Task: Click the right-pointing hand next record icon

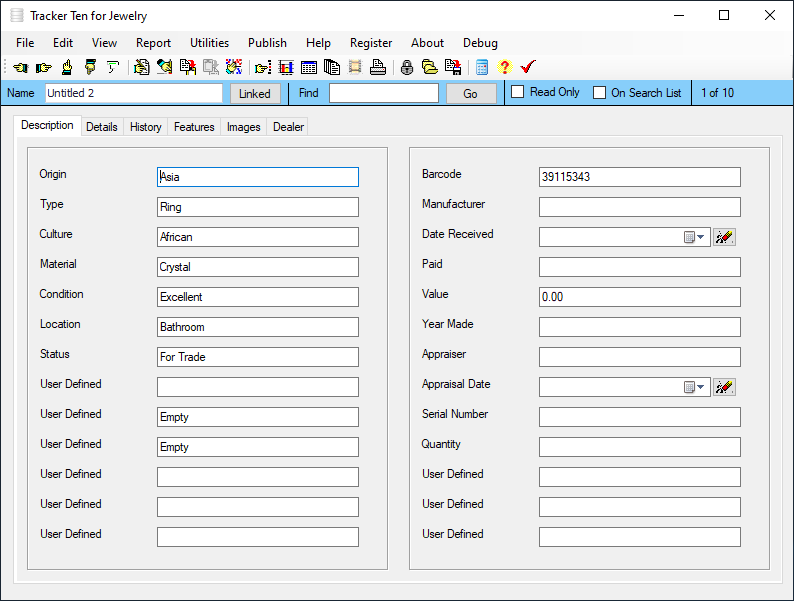Action: pyautogui.click(x=44, y=67)
